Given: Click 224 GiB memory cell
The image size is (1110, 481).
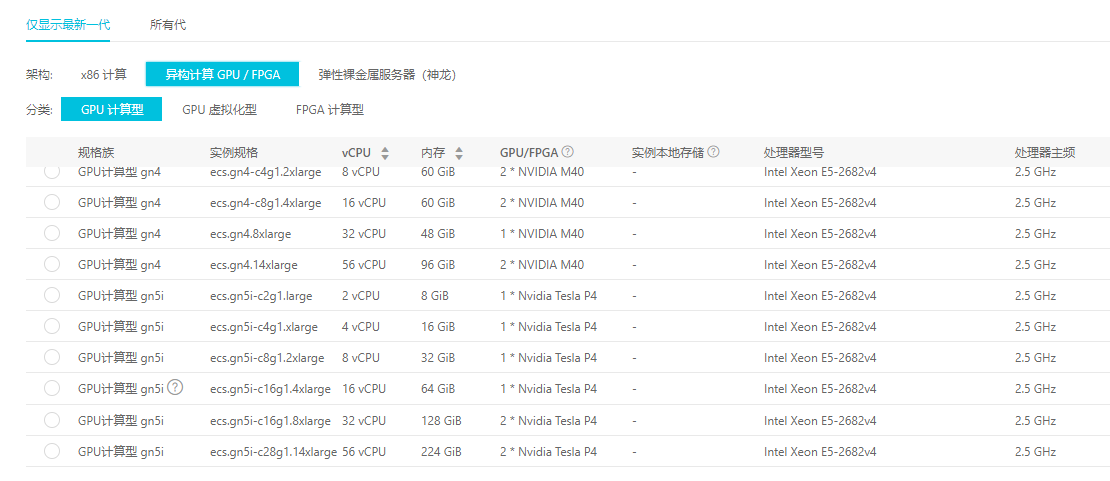Looking at the screenshot, I should click(x=441, y=452).
